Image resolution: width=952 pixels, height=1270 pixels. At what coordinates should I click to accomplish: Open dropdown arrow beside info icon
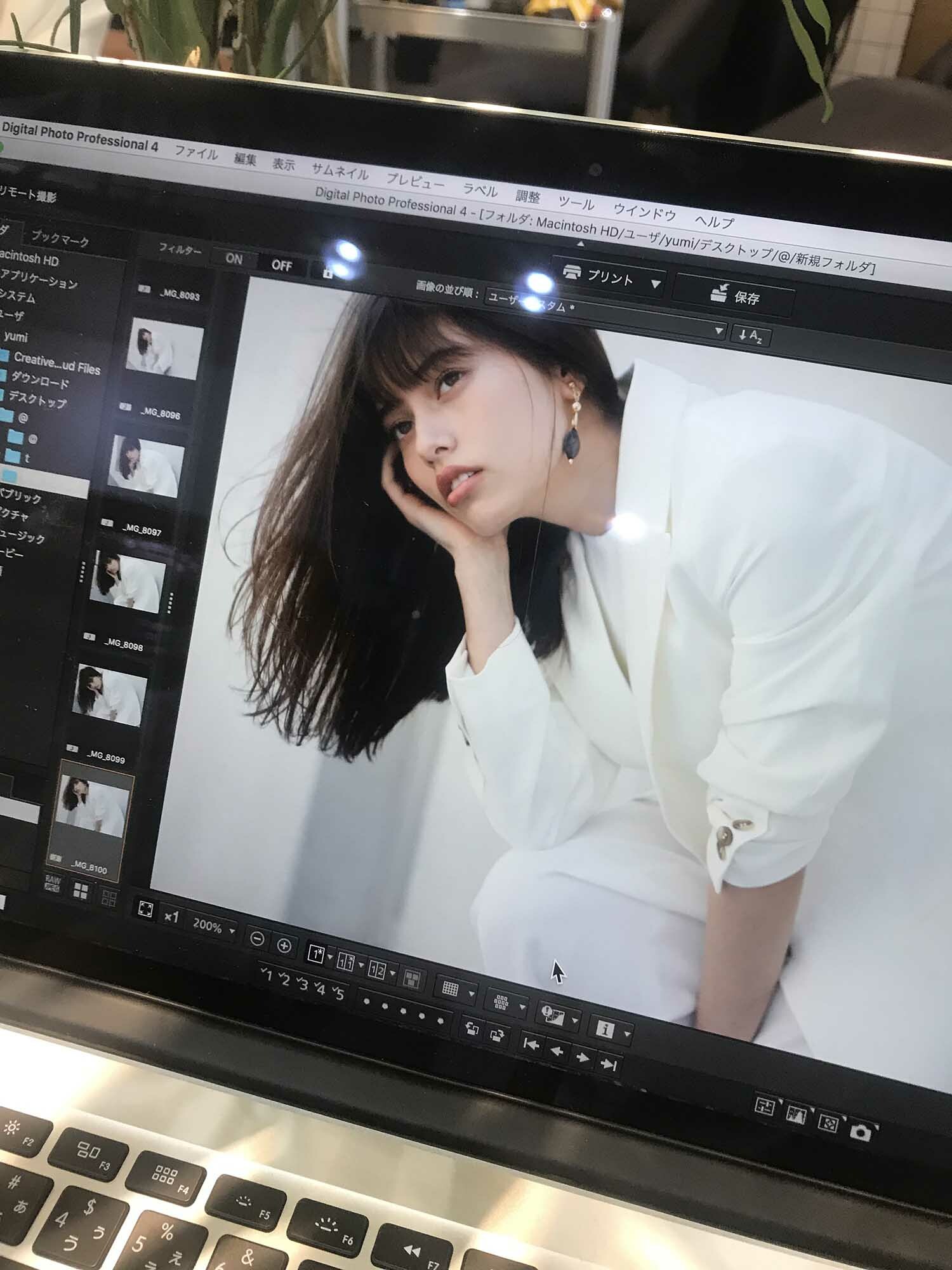(627, 1035)
